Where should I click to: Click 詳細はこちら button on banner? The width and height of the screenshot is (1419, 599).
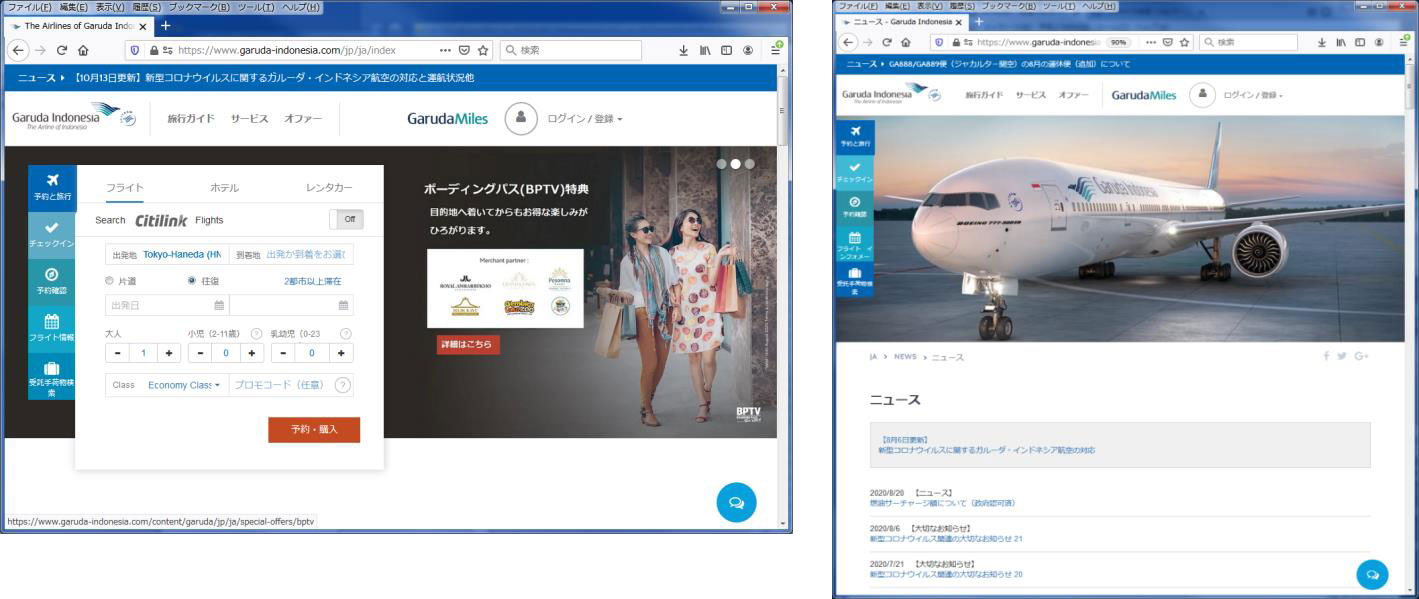(x=468, y=344)
